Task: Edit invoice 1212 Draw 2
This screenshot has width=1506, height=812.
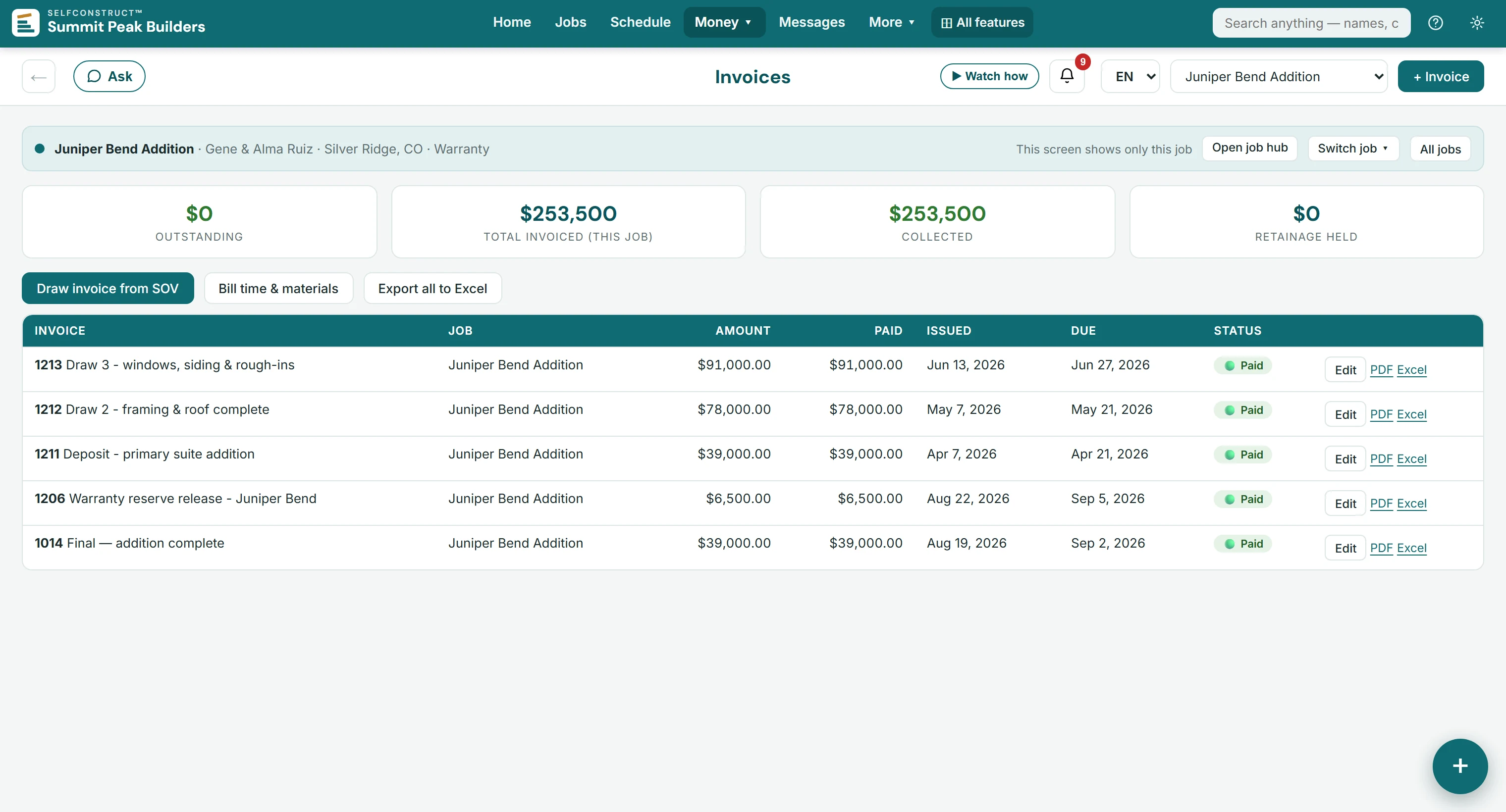Action: pyautogui.click(x=1345, y=414)
